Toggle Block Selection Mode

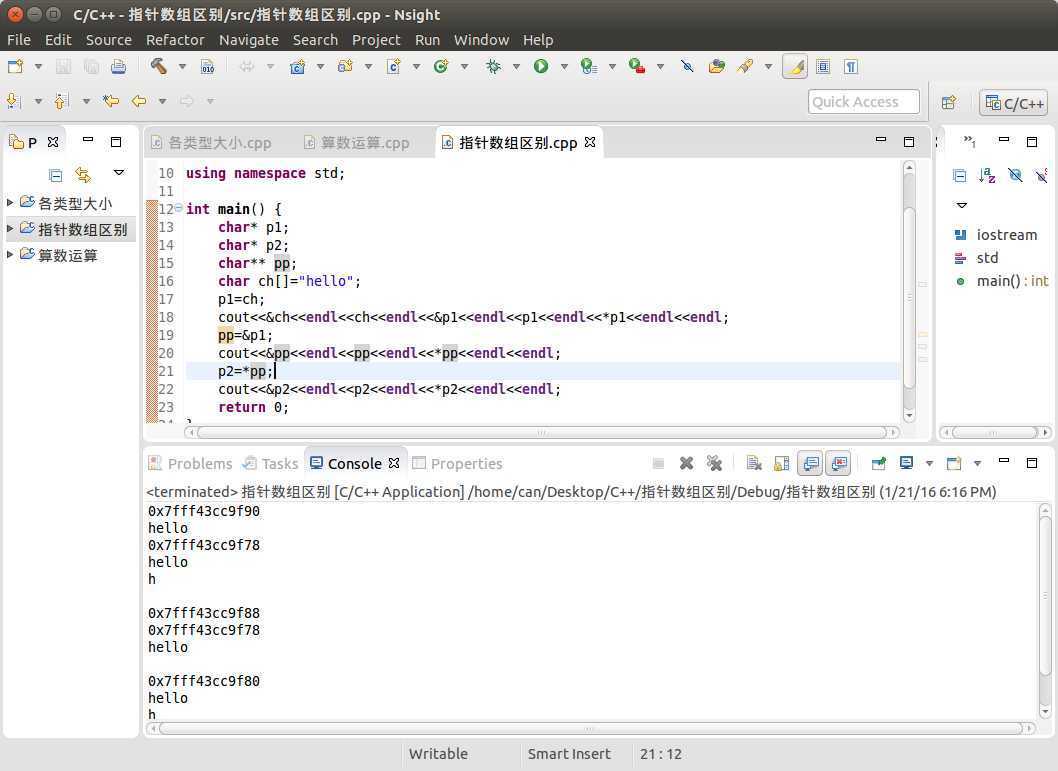coord(823,66)
